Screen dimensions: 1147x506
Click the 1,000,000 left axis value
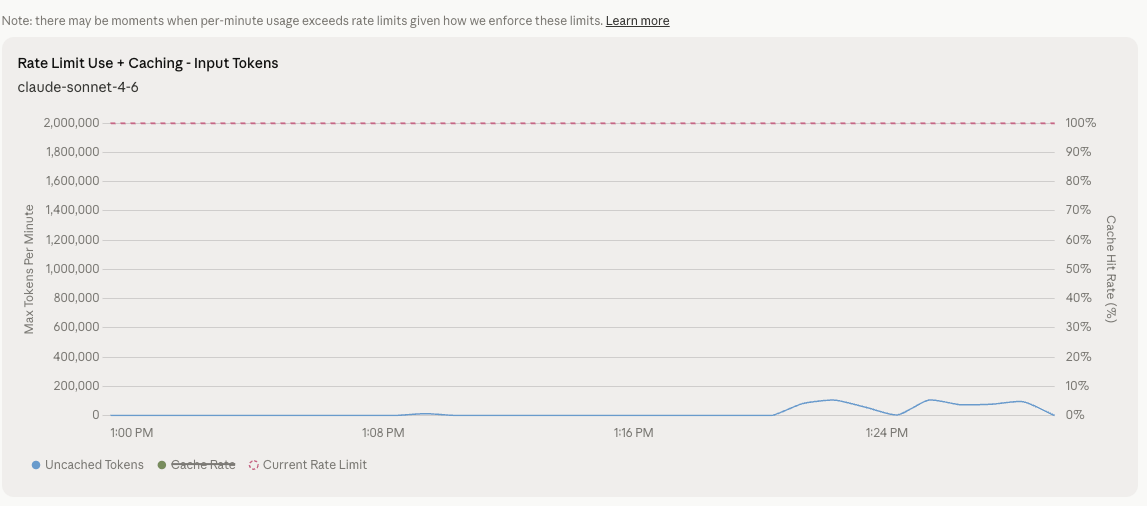(71, 269)
